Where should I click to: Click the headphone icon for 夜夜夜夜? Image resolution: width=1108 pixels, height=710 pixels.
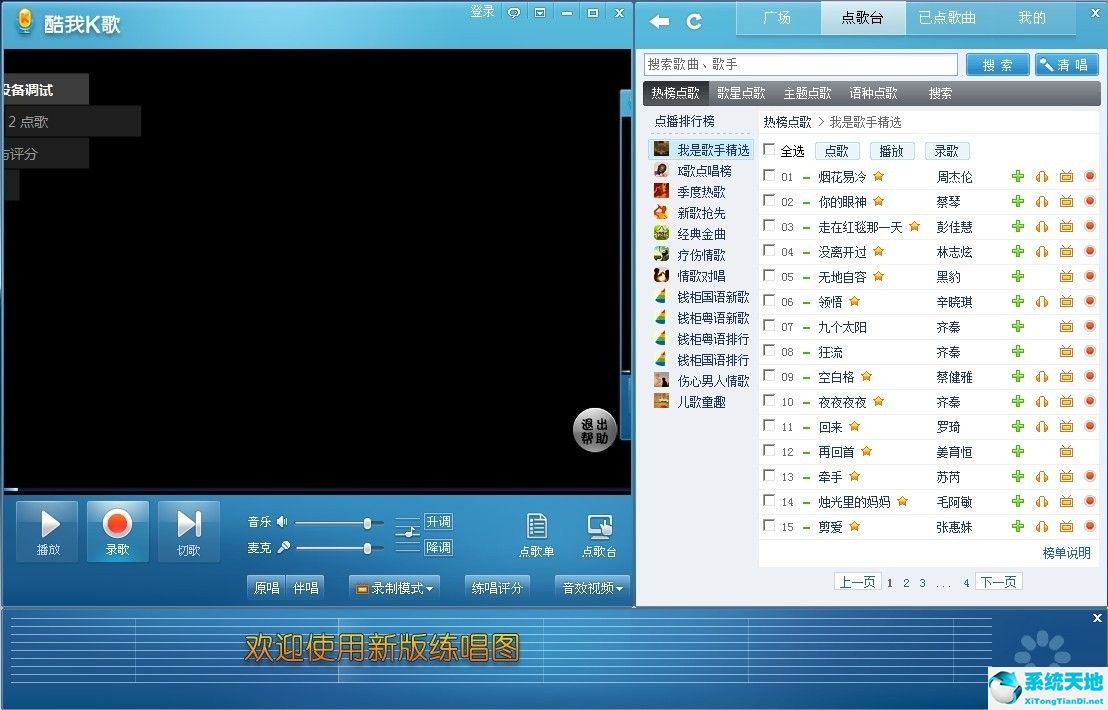click(1042, 401)
